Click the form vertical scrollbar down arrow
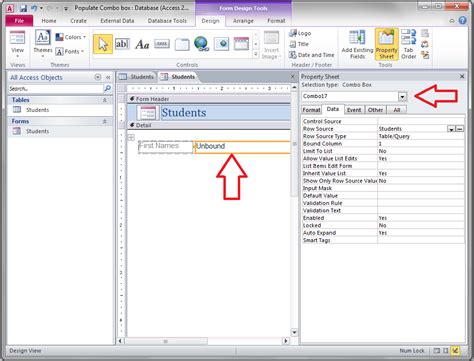The height and width of the screenshot is (361, 474). (294, 332)
